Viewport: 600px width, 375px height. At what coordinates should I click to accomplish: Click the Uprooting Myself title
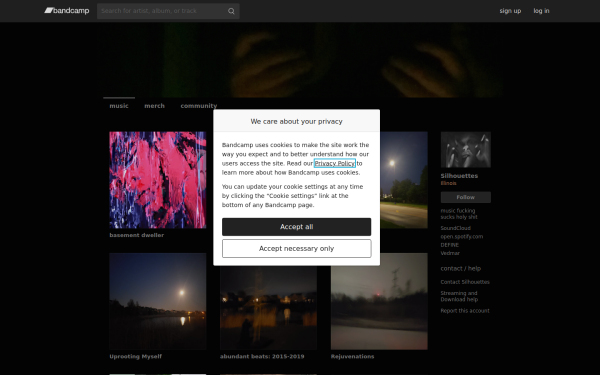(135, 356)
